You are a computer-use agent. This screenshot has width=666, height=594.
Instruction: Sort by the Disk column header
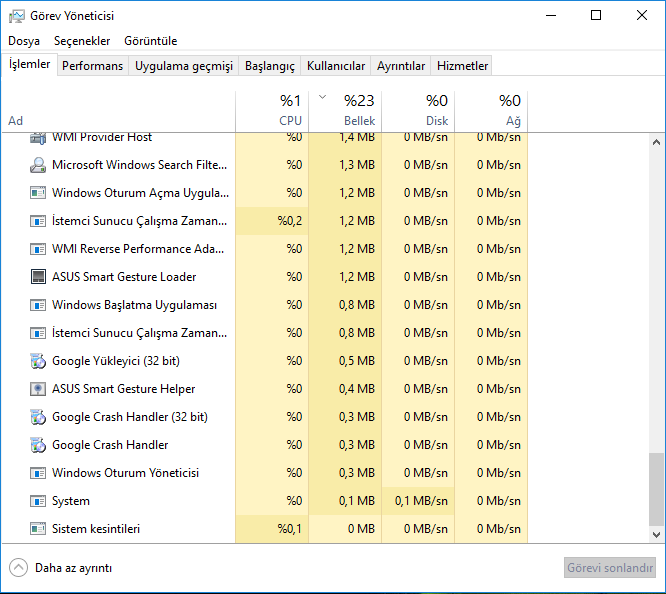click(x=418, y=112)
